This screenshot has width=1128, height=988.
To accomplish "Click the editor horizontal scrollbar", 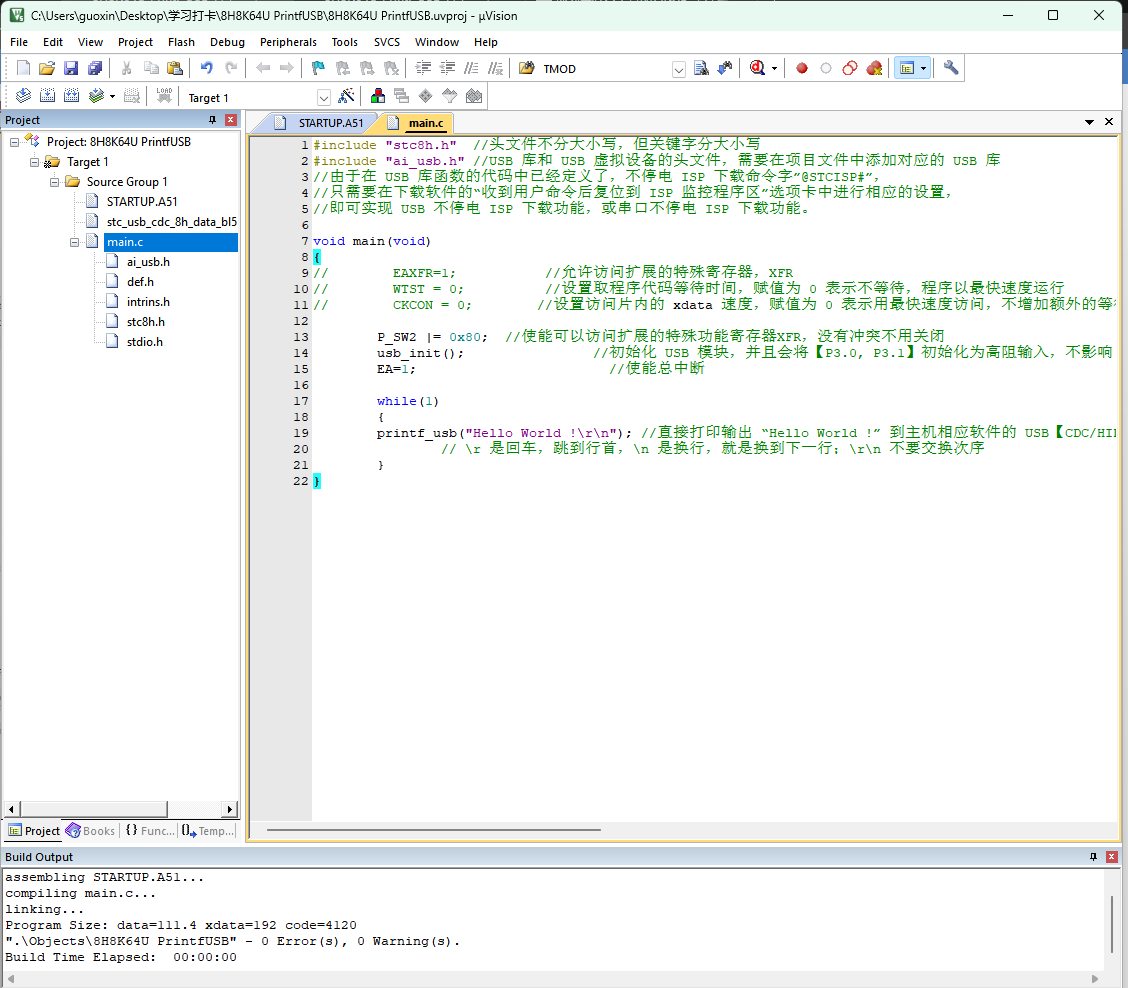I will [433, 829].
